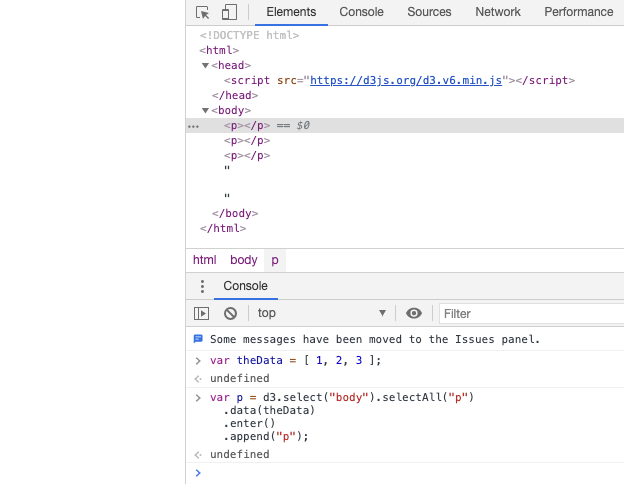
Task: Open the top JavaScript context dropdown
Action: (322, 313)
